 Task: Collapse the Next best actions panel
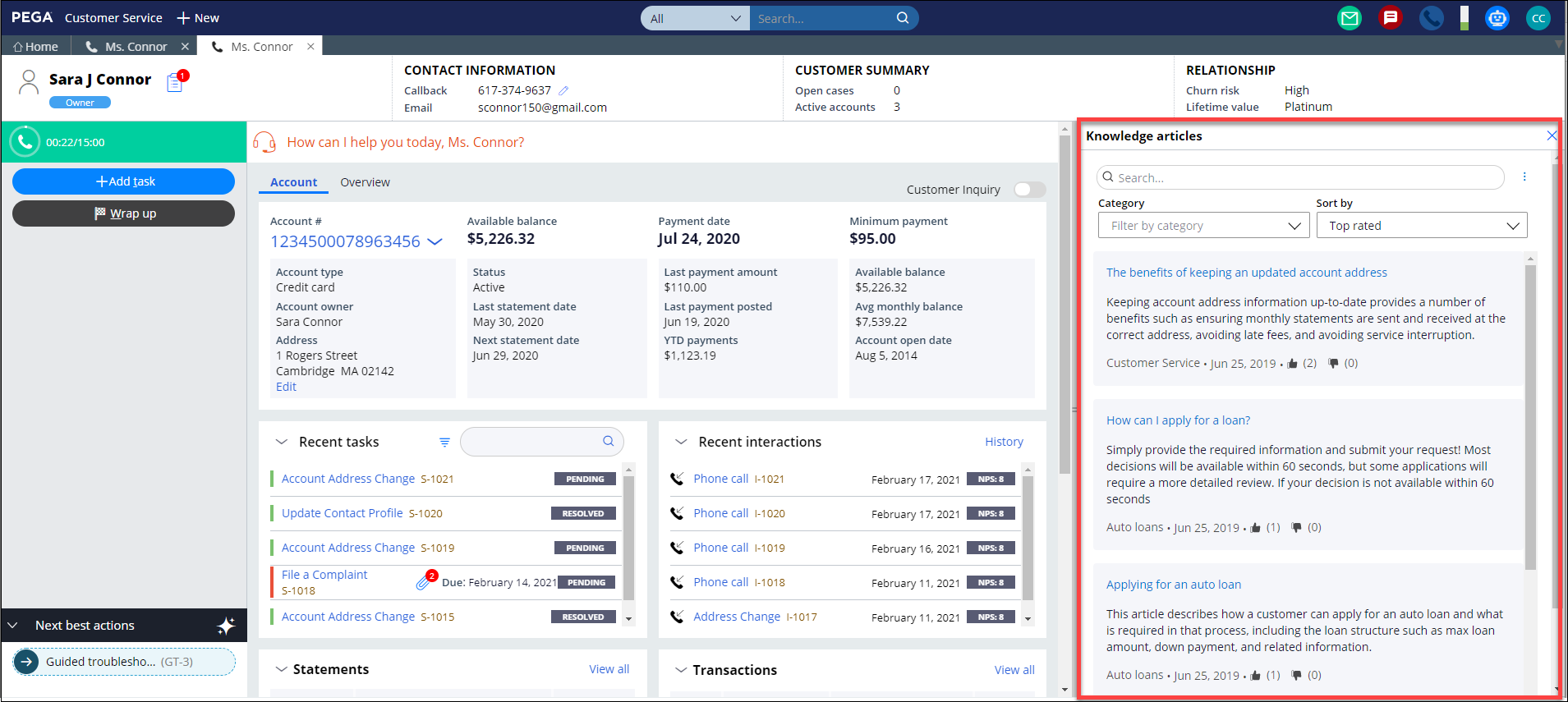13,626
